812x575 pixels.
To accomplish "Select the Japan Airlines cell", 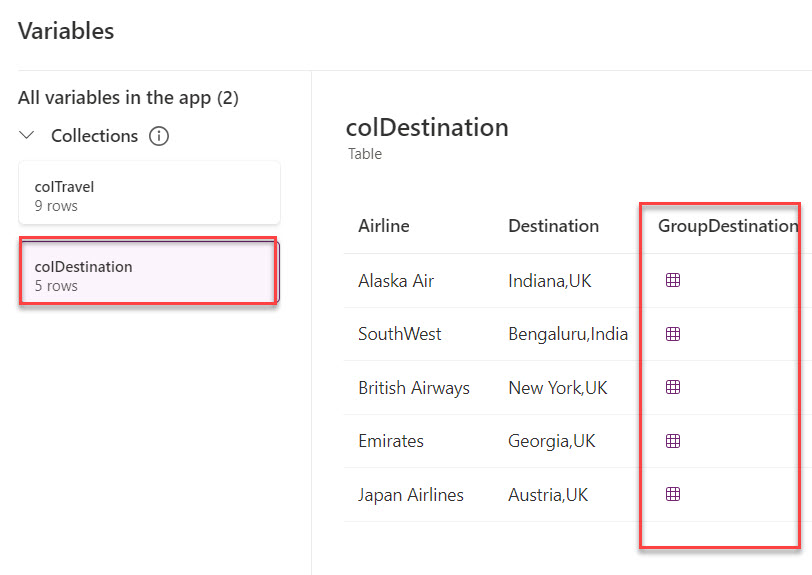I will tap(411, 495).
